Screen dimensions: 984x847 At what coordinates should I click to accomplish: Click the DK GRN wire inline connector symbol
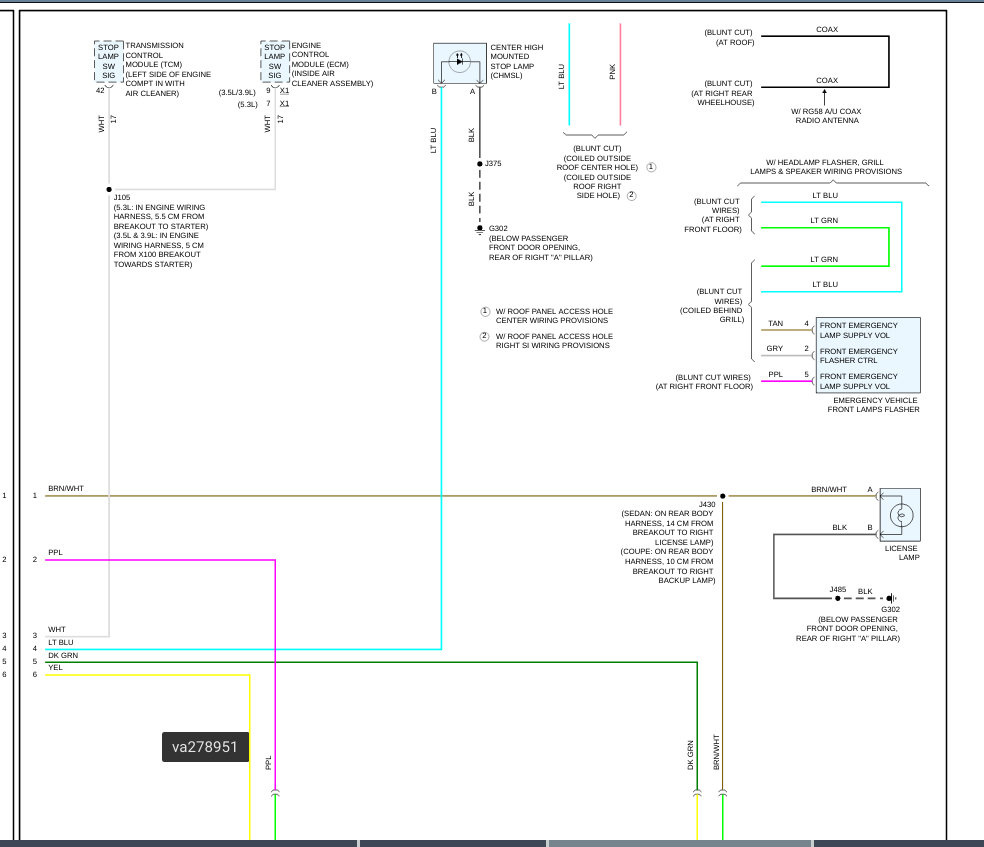[697, 794]
